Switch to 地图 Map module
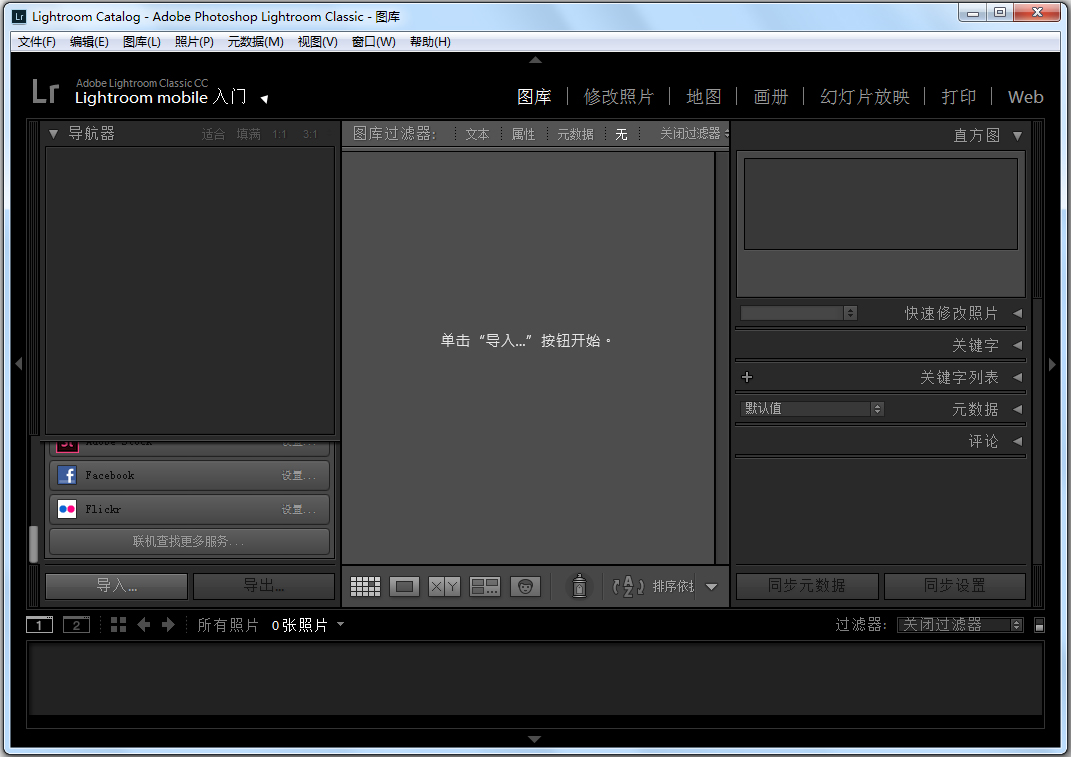Viewport: 1071px width, 757px height. [704, 96]
